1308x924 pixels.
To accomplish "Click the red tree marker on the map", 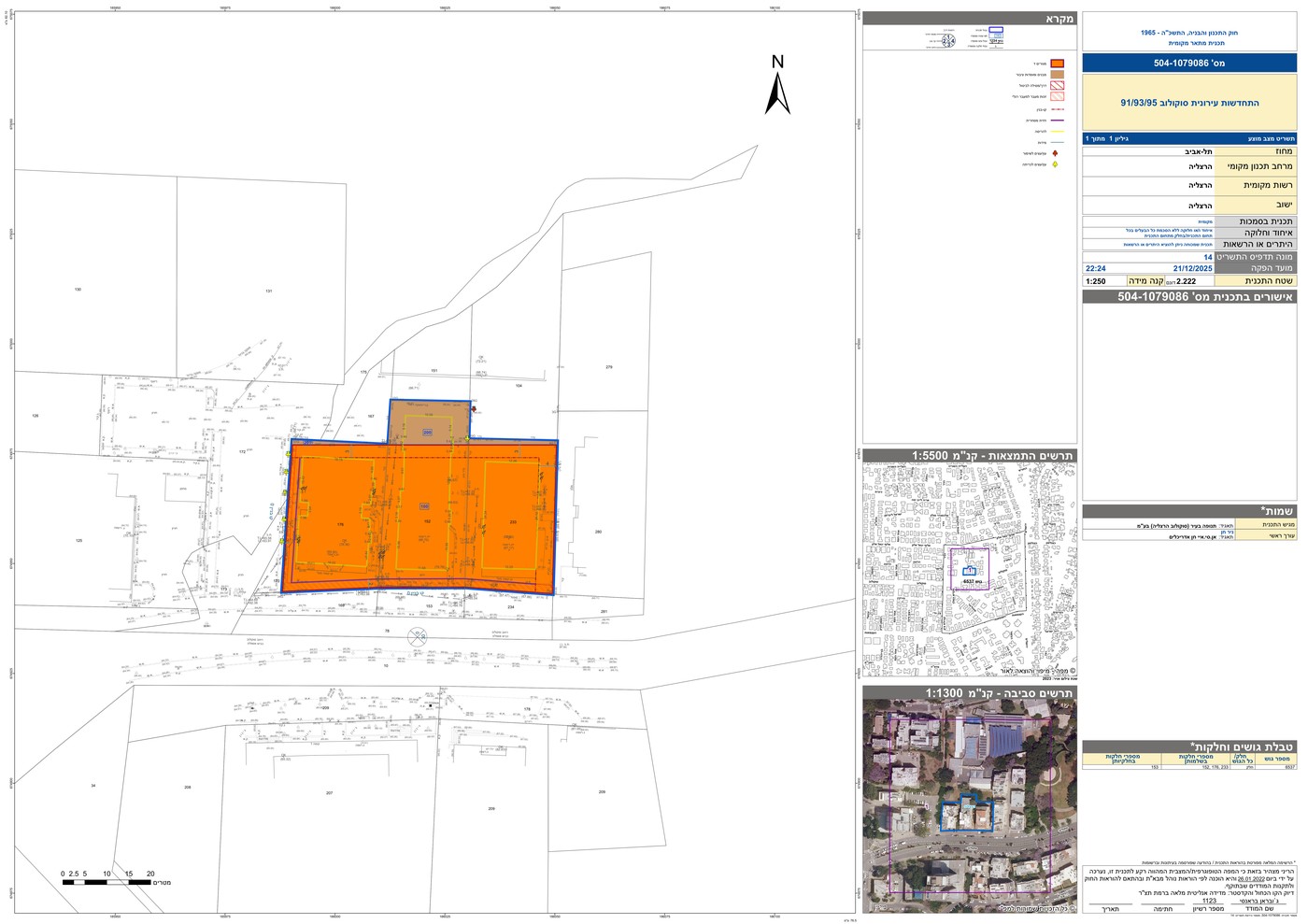I will point(474,408).
